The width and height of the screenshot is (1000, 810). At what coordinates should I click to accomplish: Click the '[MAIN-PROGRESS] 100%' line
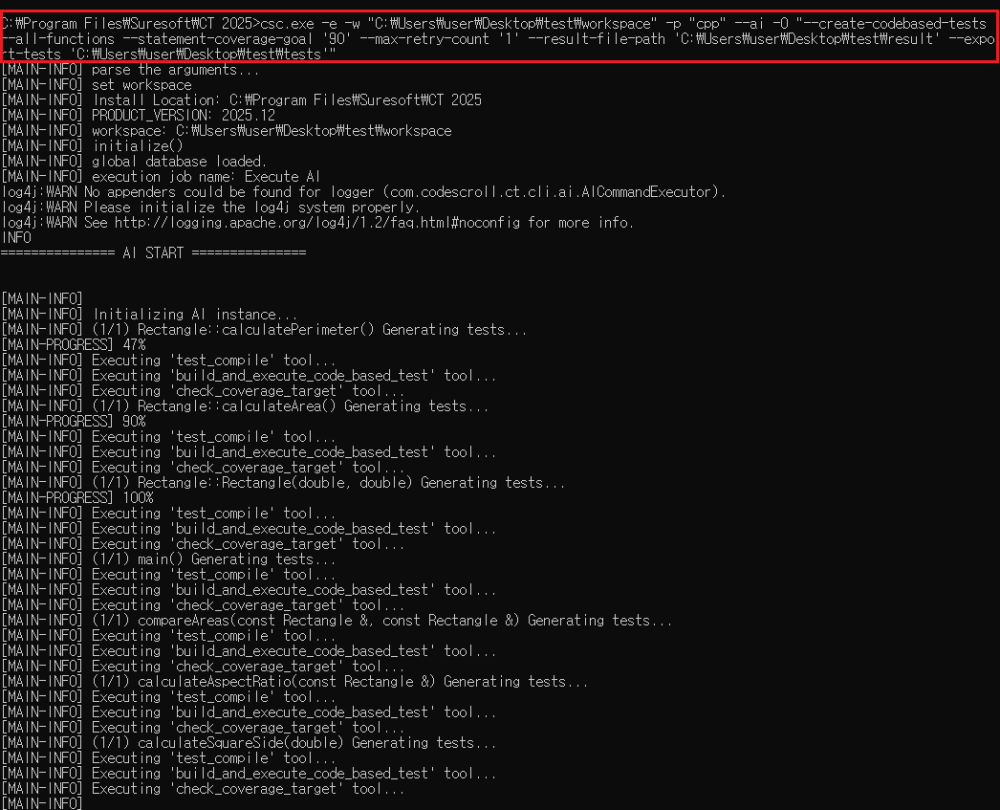(x=77, y=499)
